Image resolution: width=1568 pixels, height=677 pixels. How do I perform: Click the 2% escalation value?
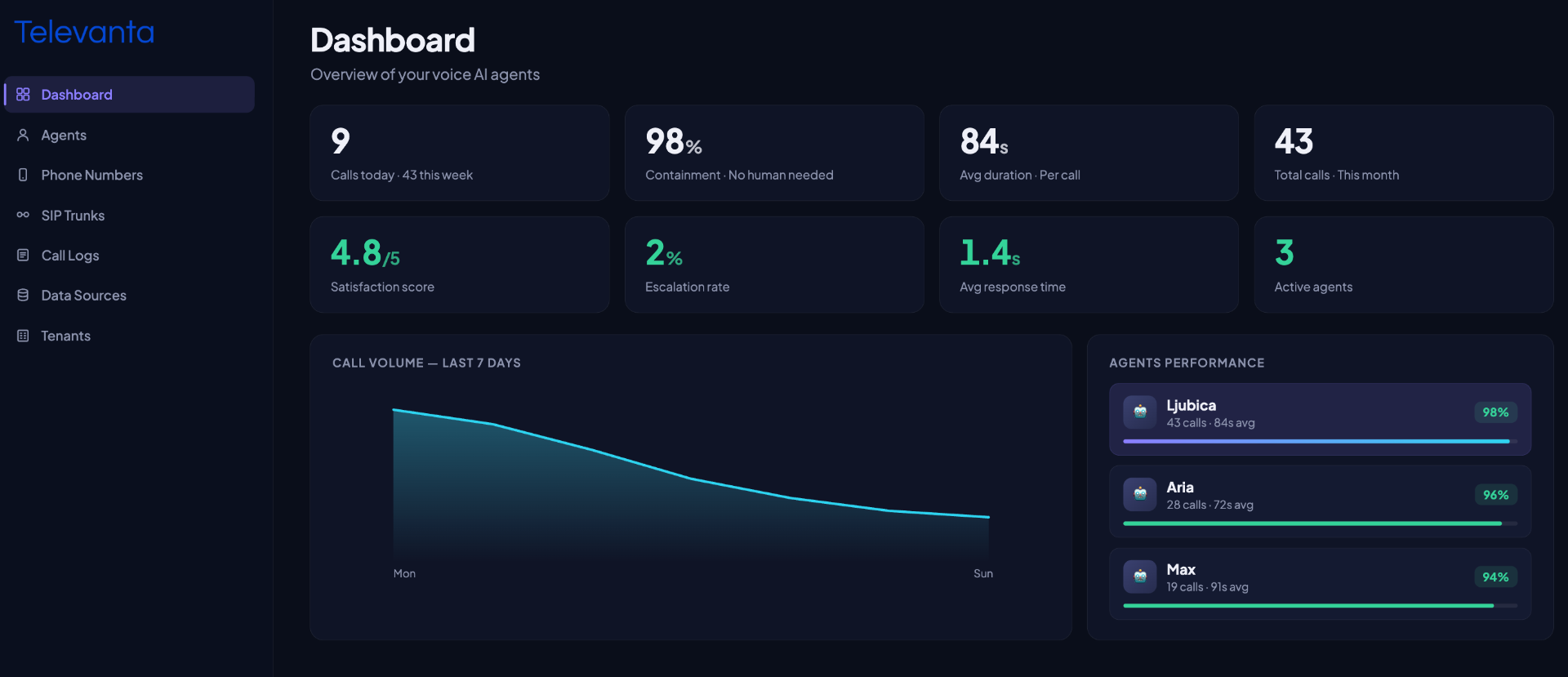[664, 253]
